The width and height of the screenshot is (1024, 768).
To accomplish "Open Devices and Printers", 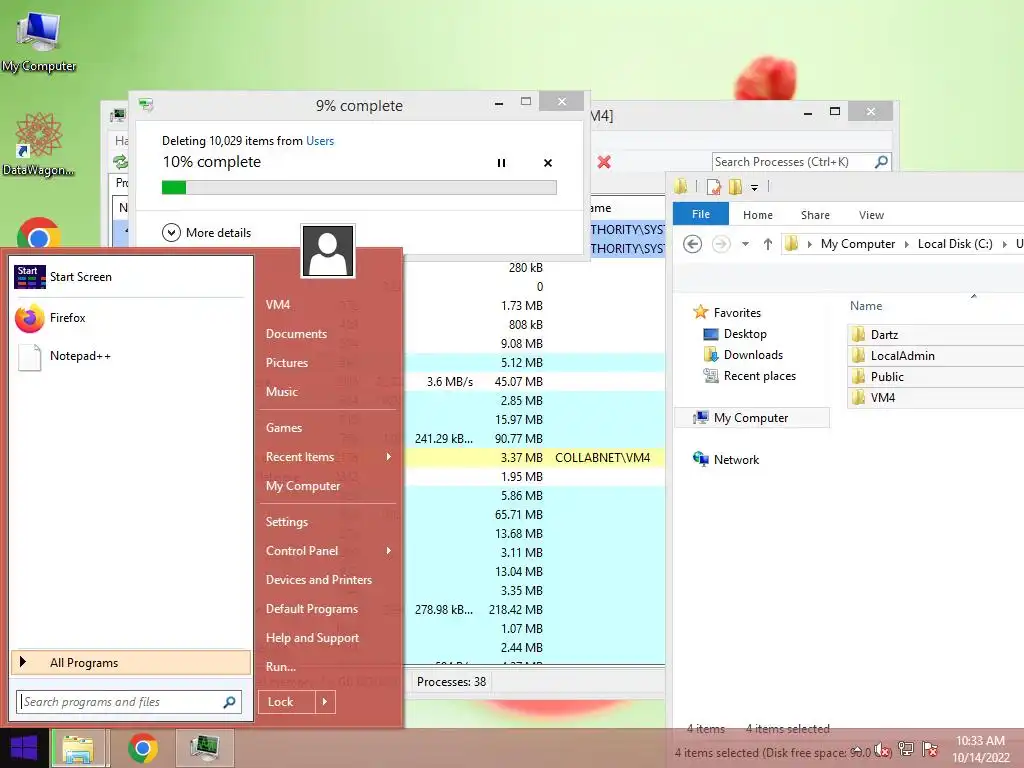I will (319, 580).
